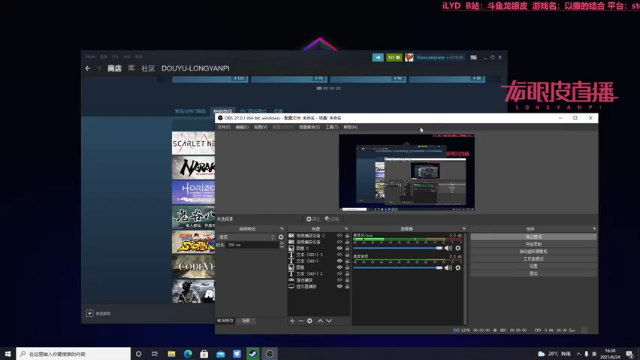Toggle visibility of the gamepad-icon capture source
The height and width of the screenshot is (360, 640).
[x=339, y=280]
